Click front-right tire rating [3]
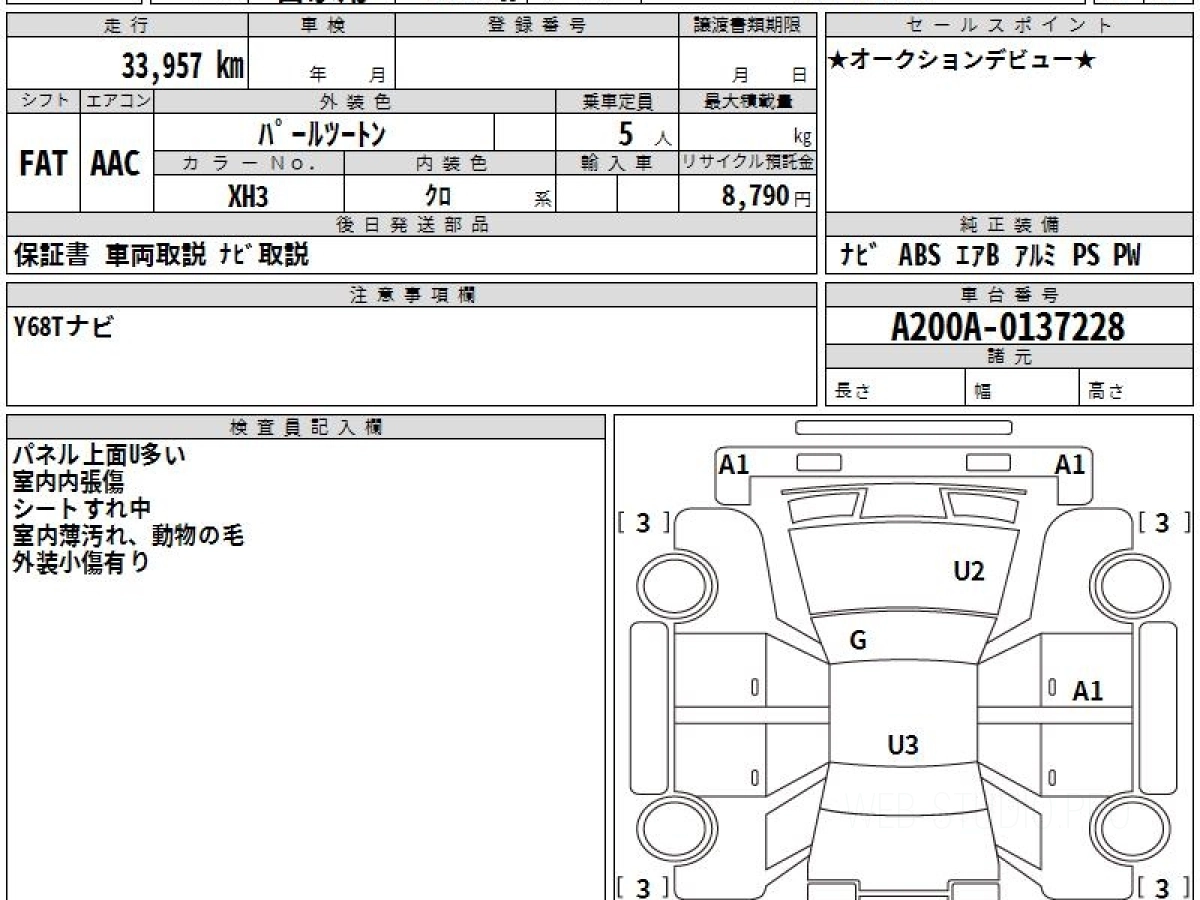 coord(1163,523)
